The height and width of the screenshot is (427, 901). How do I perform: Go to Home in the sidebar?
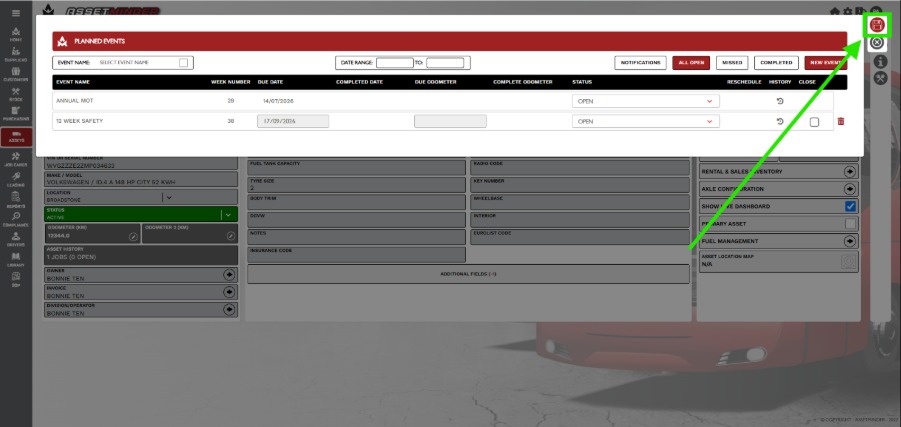(x=16, y=34)
